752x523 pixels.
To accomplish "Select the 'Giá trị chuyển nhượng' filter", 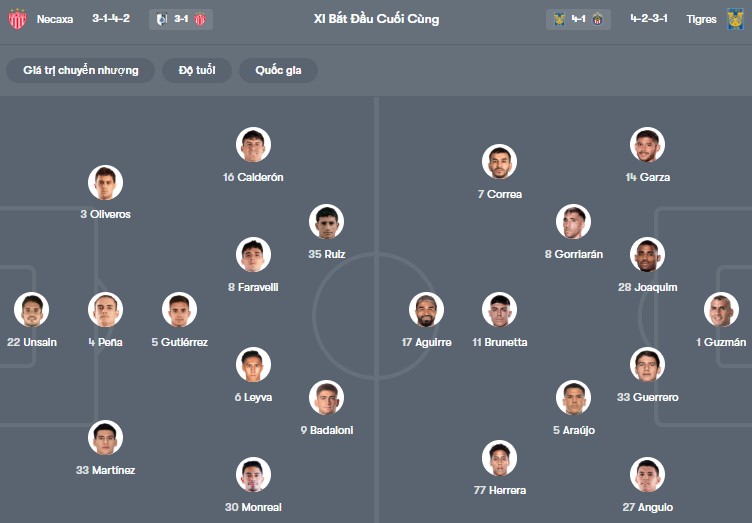I will [x=81, y=70].
